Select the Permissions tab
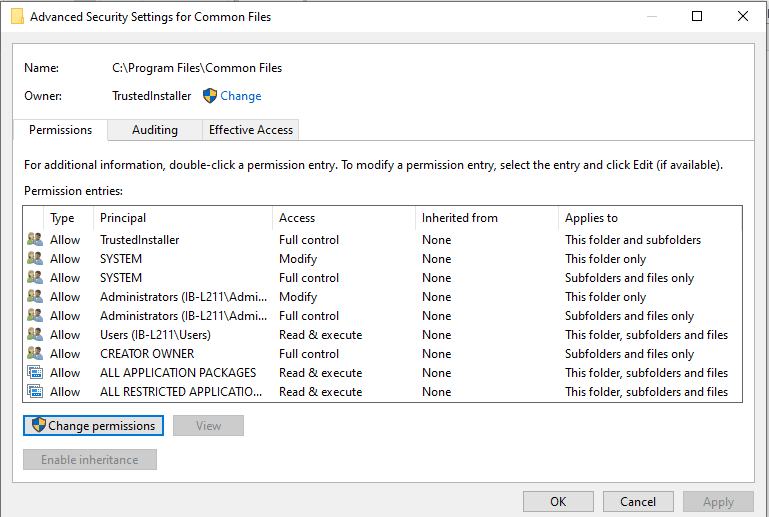Screen dimensions: 769x517 click(x=60, y=130)
